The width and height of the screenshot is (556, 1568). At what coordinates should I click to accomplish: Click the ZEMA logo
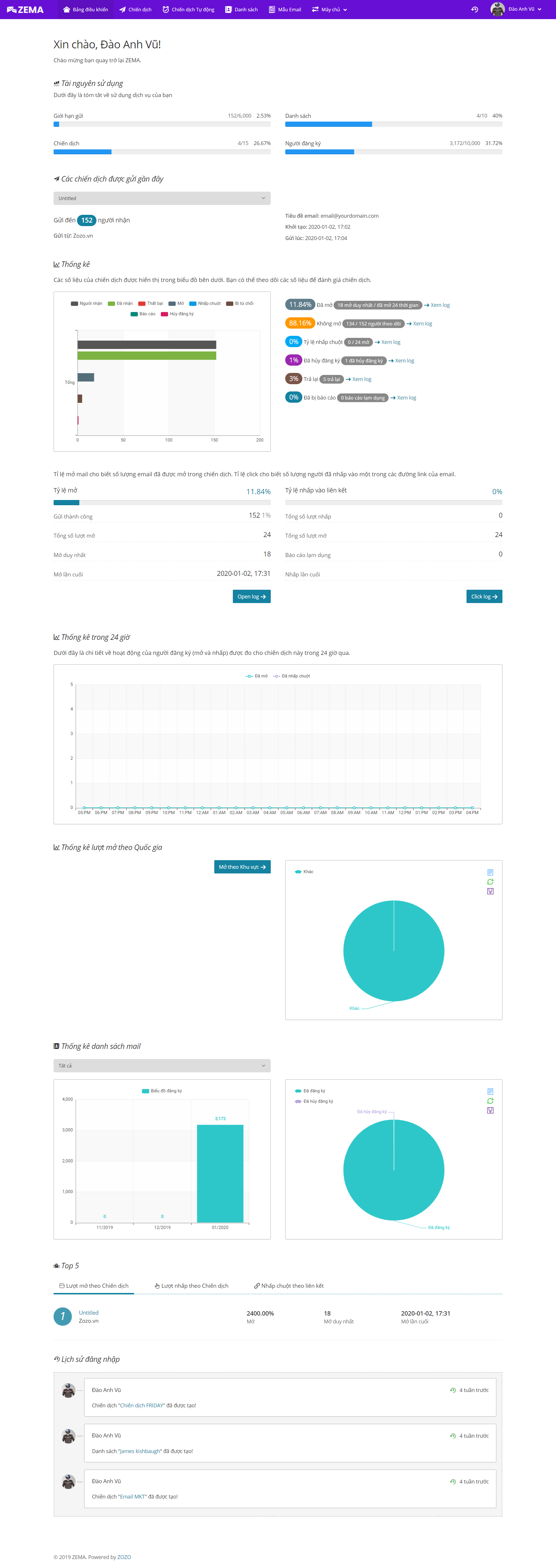coord(25,10)
